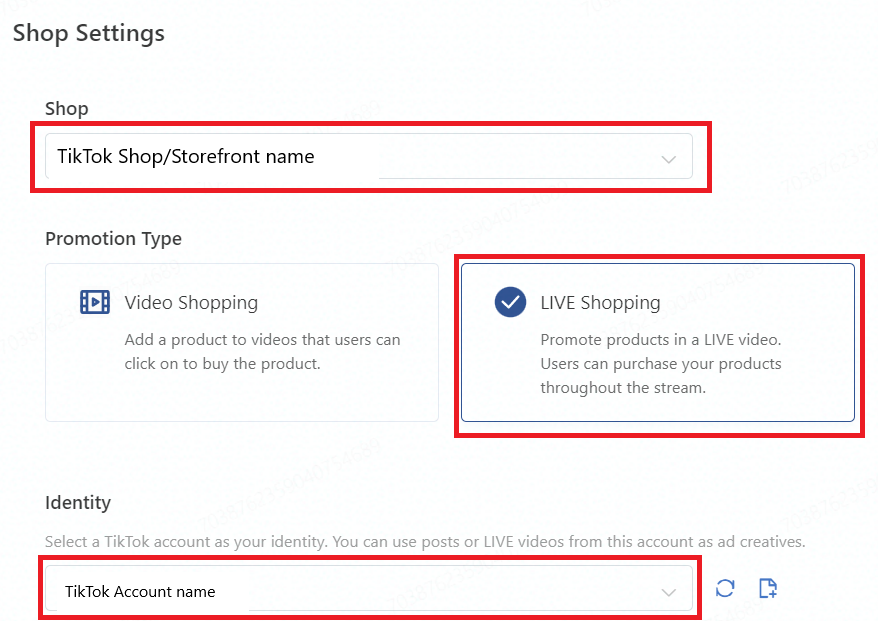The height and width of the screenshot is (621, 878).
Task: Select the LIVE Shopping promotion type card
Action: [x=657, y=343]
